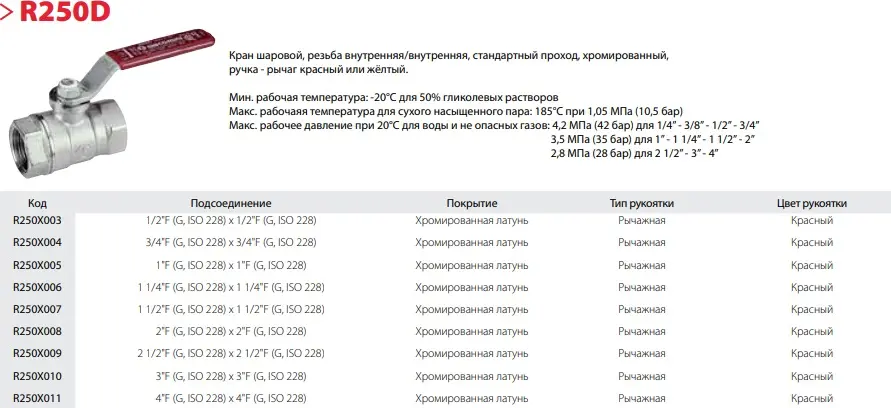Screen dimensions: 891x408
Task: Click the Цвет рукоятки column header
Action: [x=812, y=203]
